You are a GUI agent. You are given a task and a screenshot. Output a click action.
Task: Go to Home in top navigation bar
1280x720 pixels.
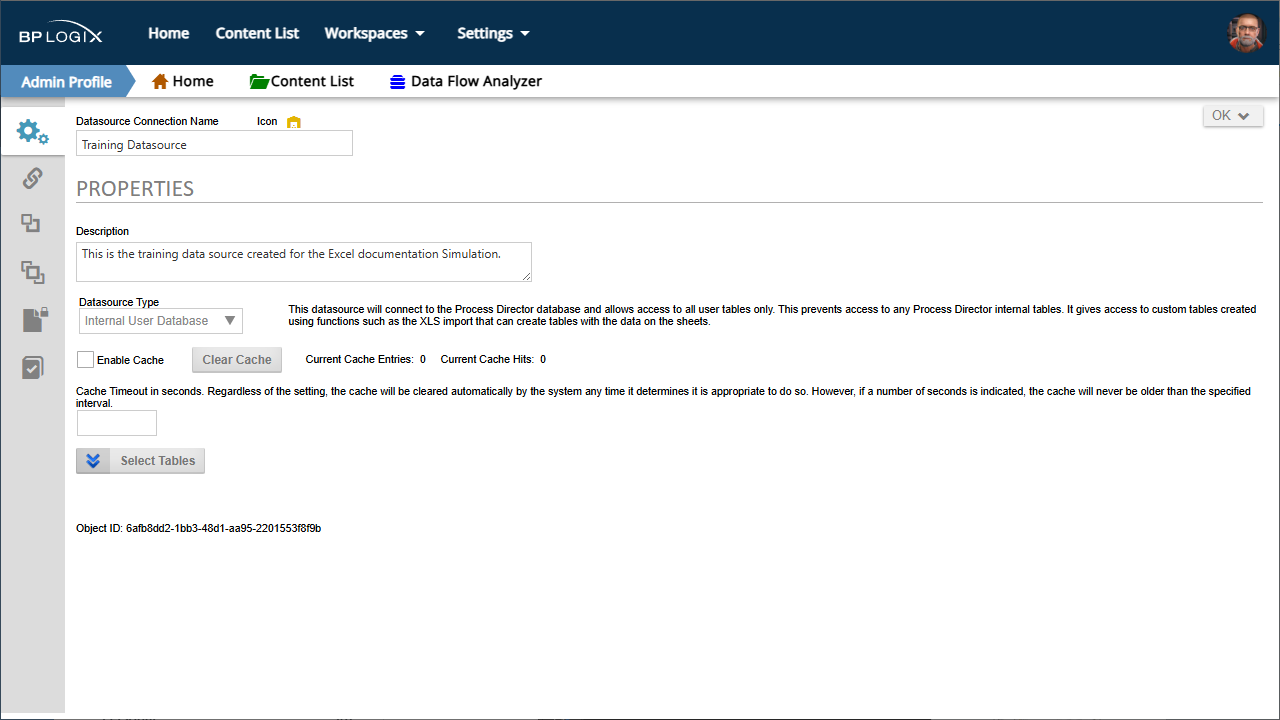169,33
